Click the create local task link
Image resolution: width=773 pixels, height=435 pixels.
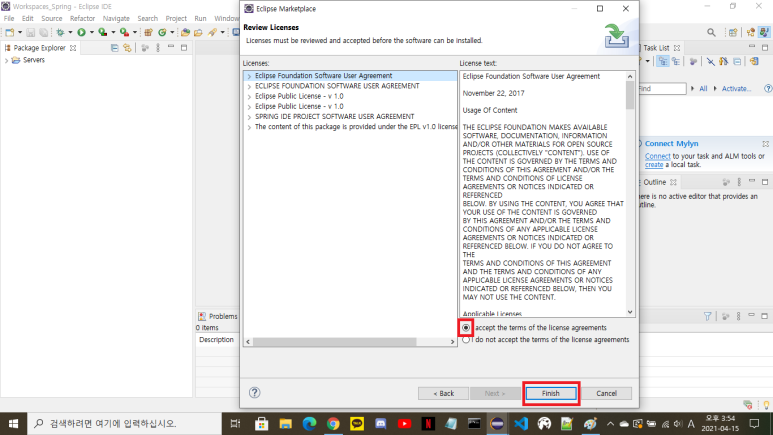point(654,165)
